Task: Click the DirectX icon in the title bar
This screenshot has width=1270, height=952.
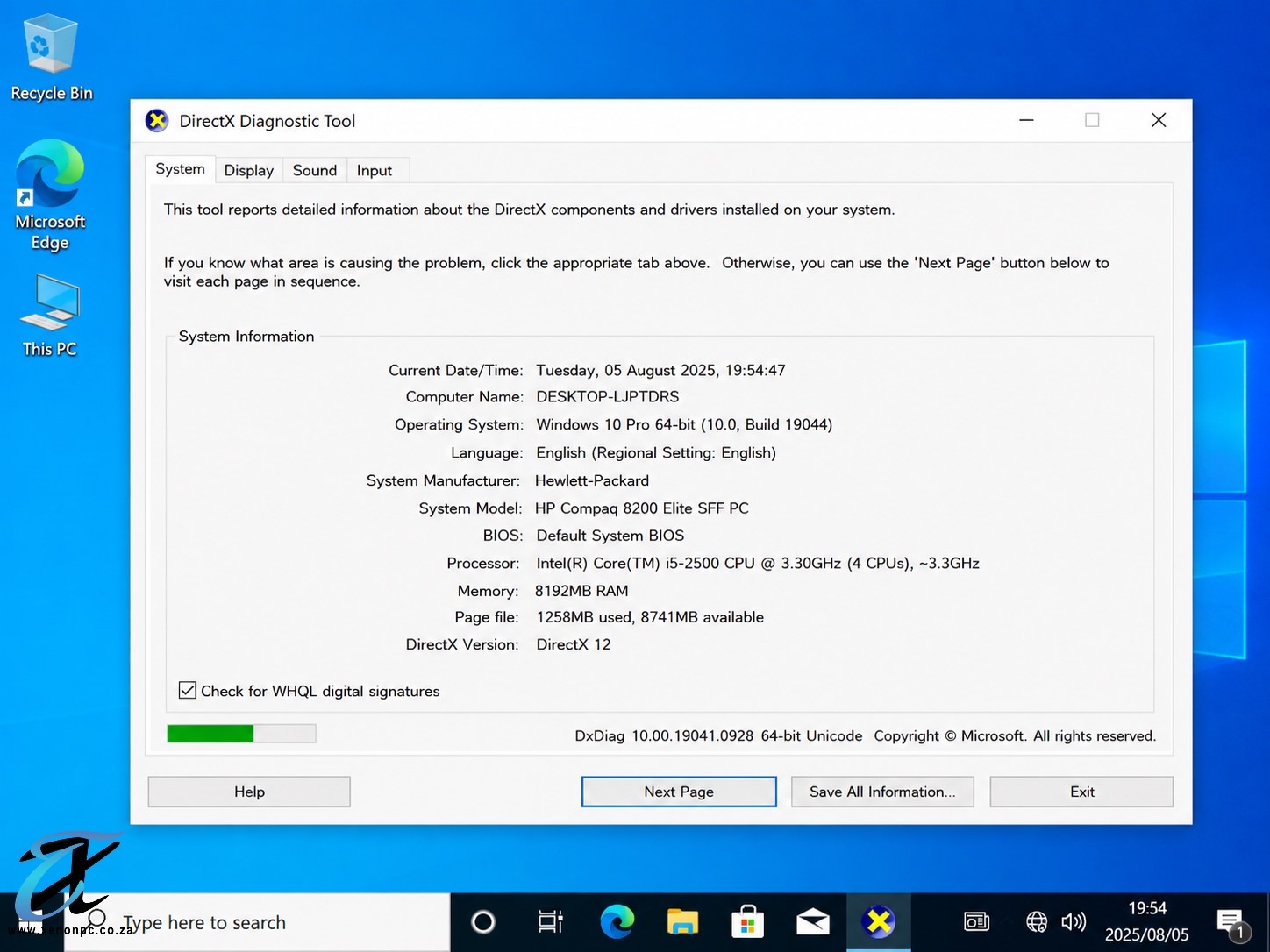Action: pyautogui.click(x=157, y=121)
